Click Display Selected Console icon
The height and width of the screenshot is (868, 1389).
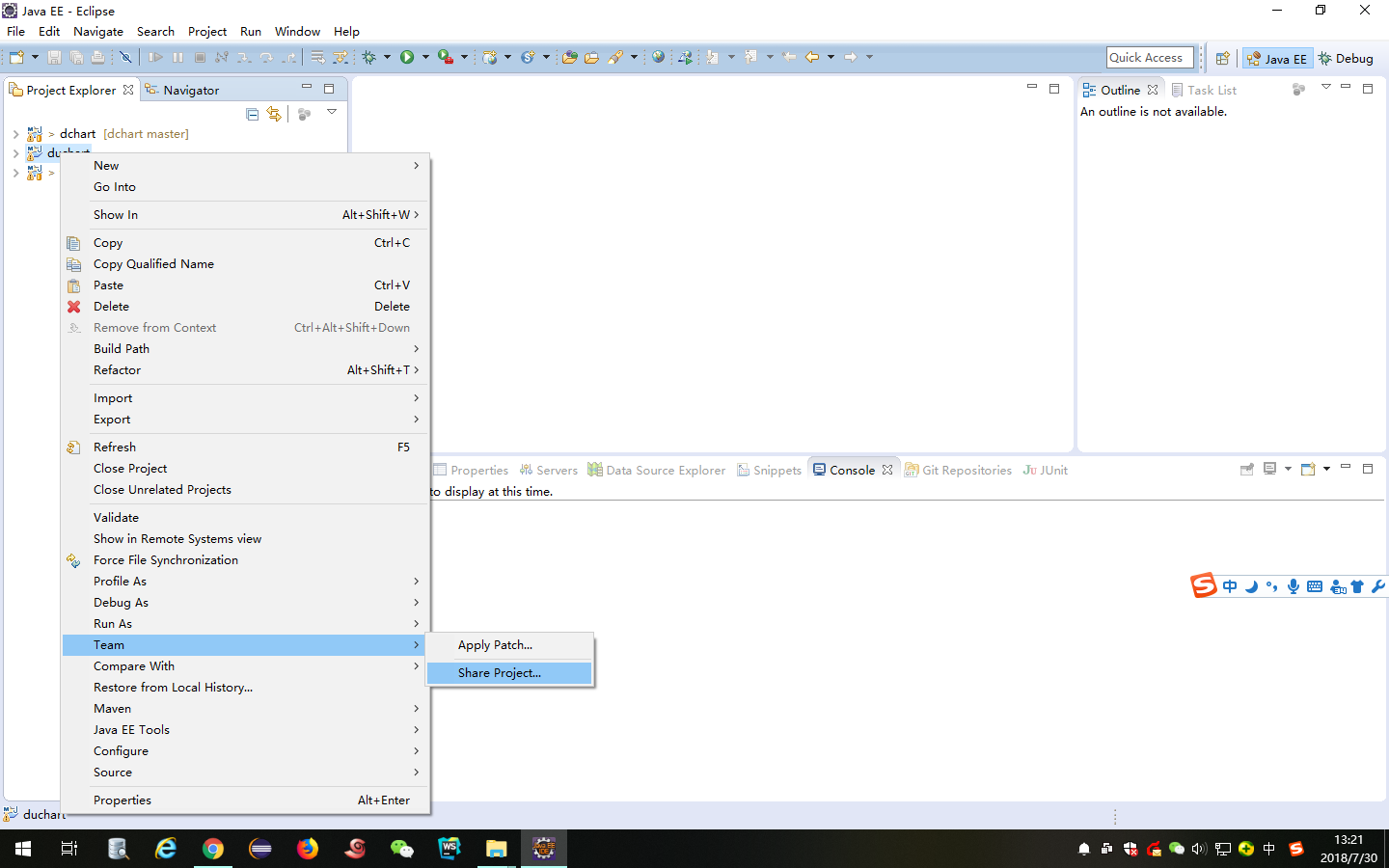[x=1270, y=470]
